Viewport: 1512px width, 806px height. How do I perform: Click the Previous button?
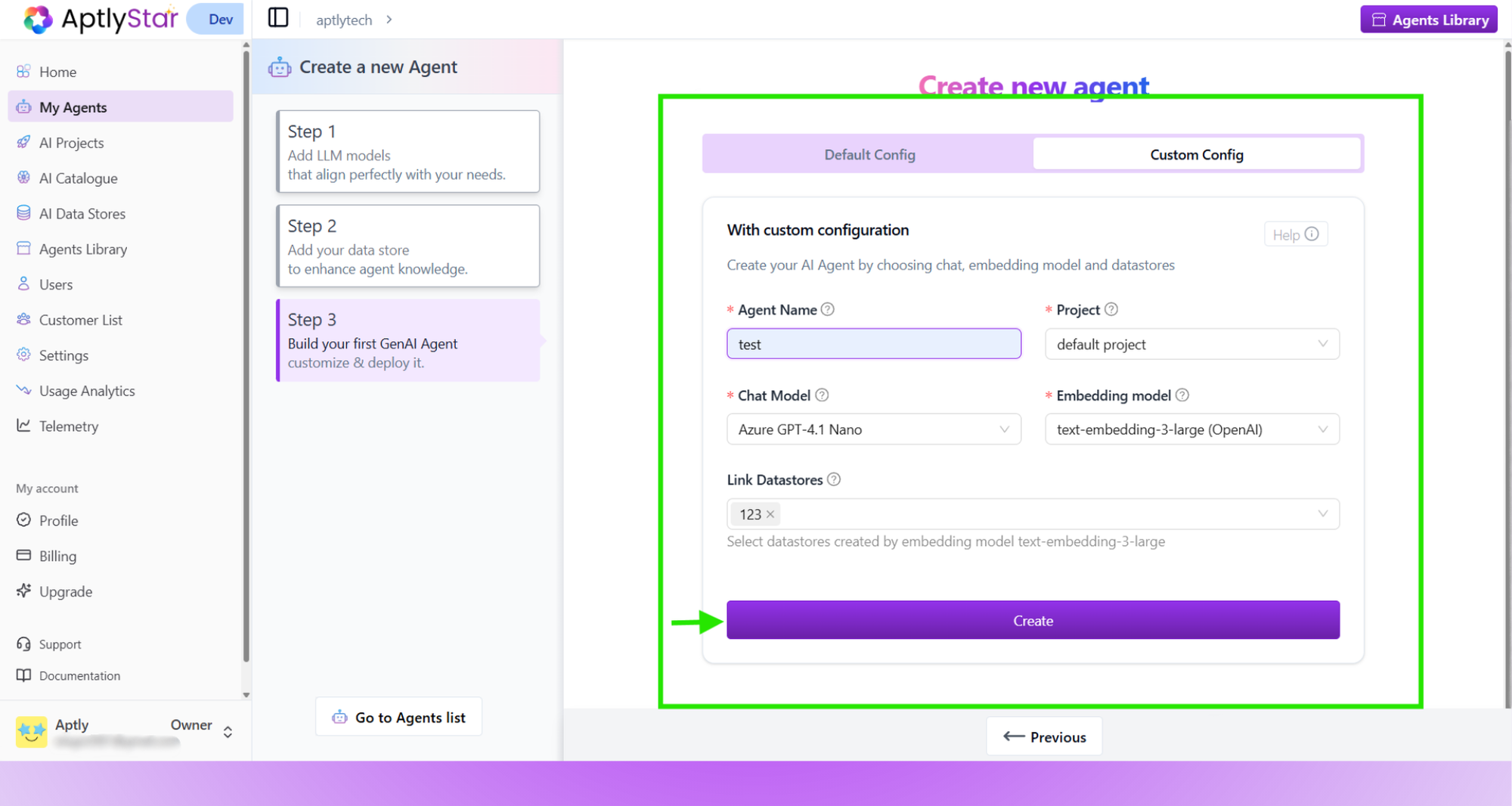1044,736
